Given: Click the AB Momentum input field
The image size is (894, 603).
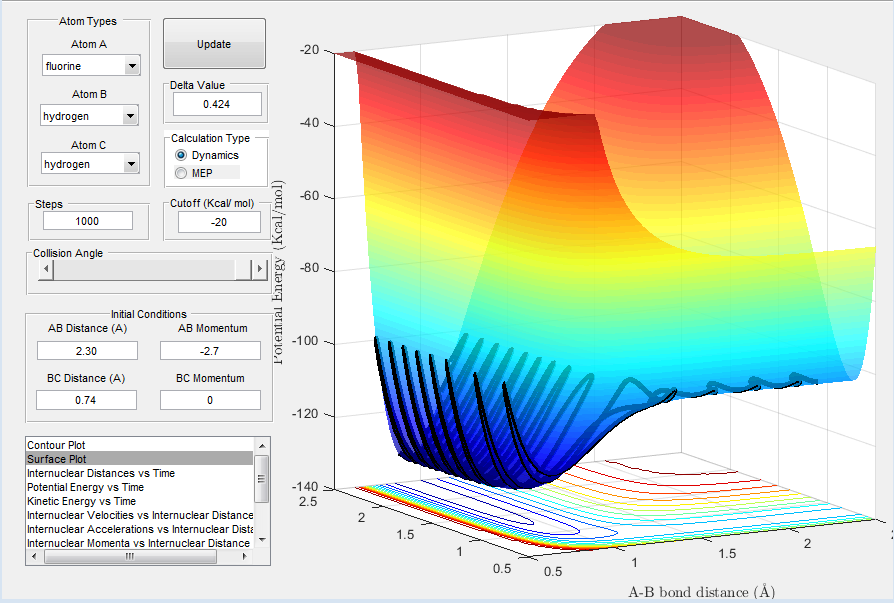Looking at the screenshot, I should coord(211,350).
